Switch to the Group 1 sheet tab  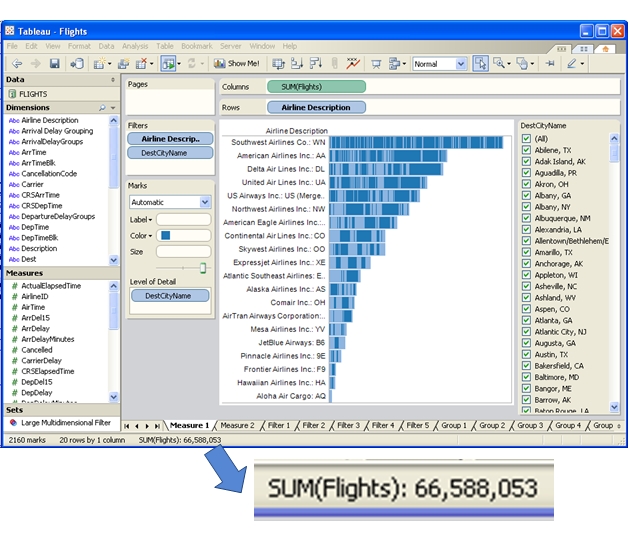454,425
